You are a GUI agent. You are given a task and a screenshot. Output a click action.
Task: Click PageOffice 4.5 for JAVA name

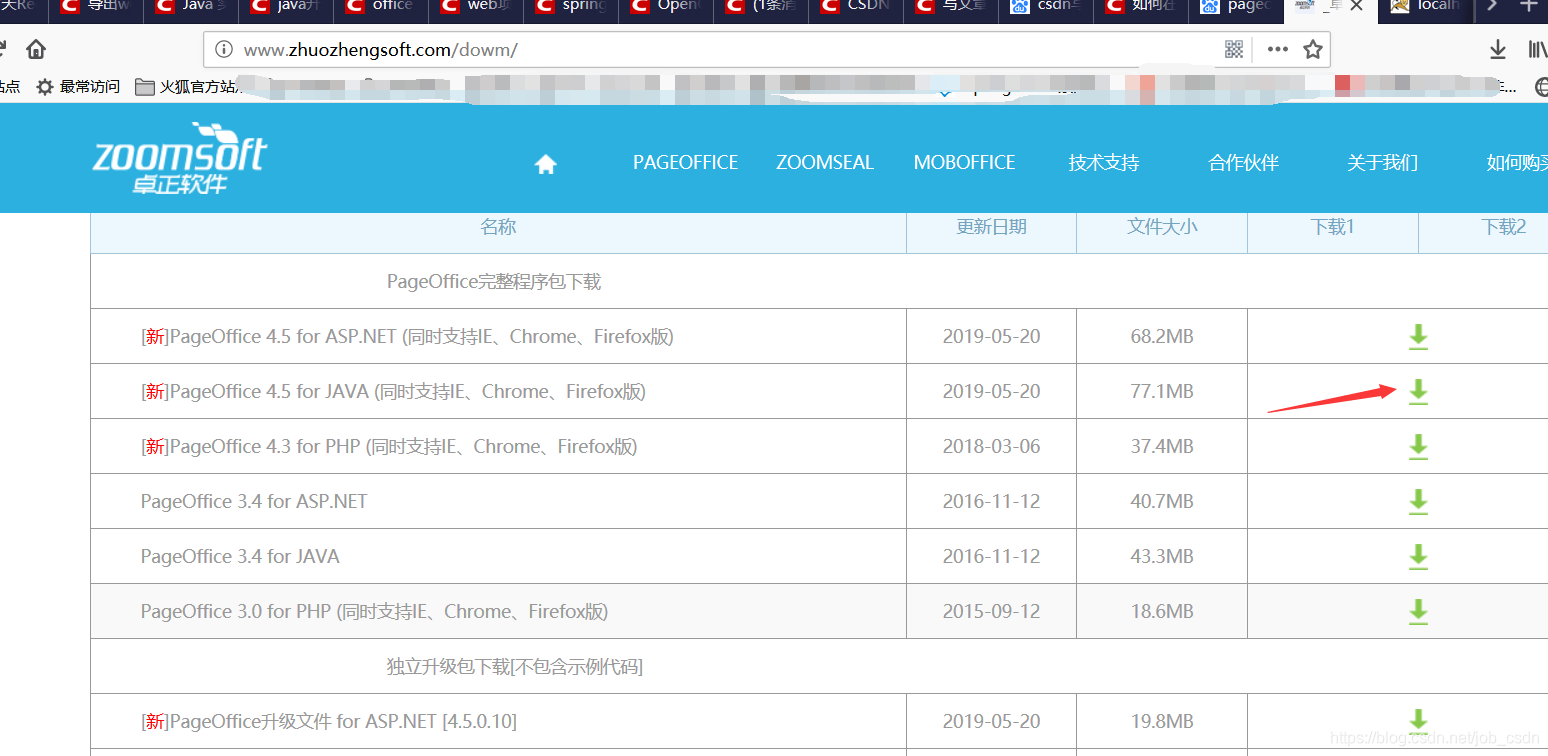click(x=393, y=392)
